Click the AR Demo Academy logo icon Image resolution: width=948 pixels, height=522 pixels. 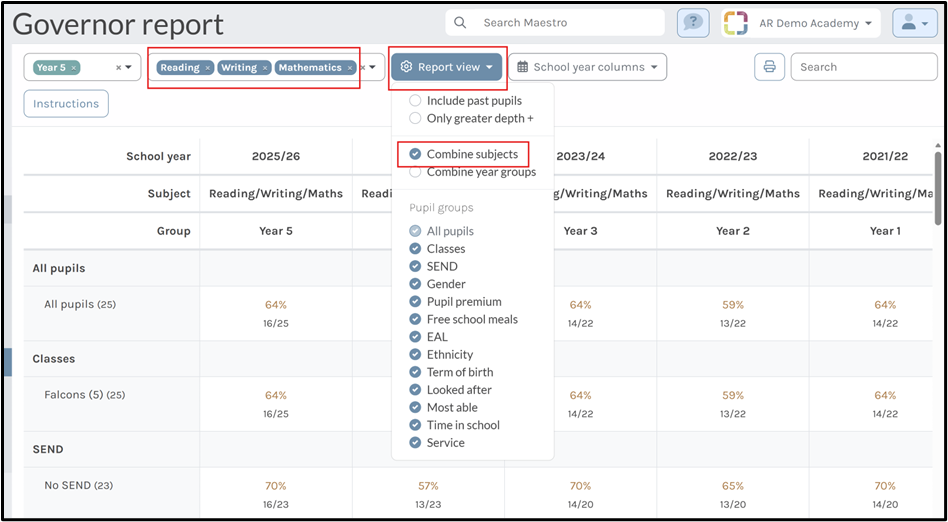point(735,23)
